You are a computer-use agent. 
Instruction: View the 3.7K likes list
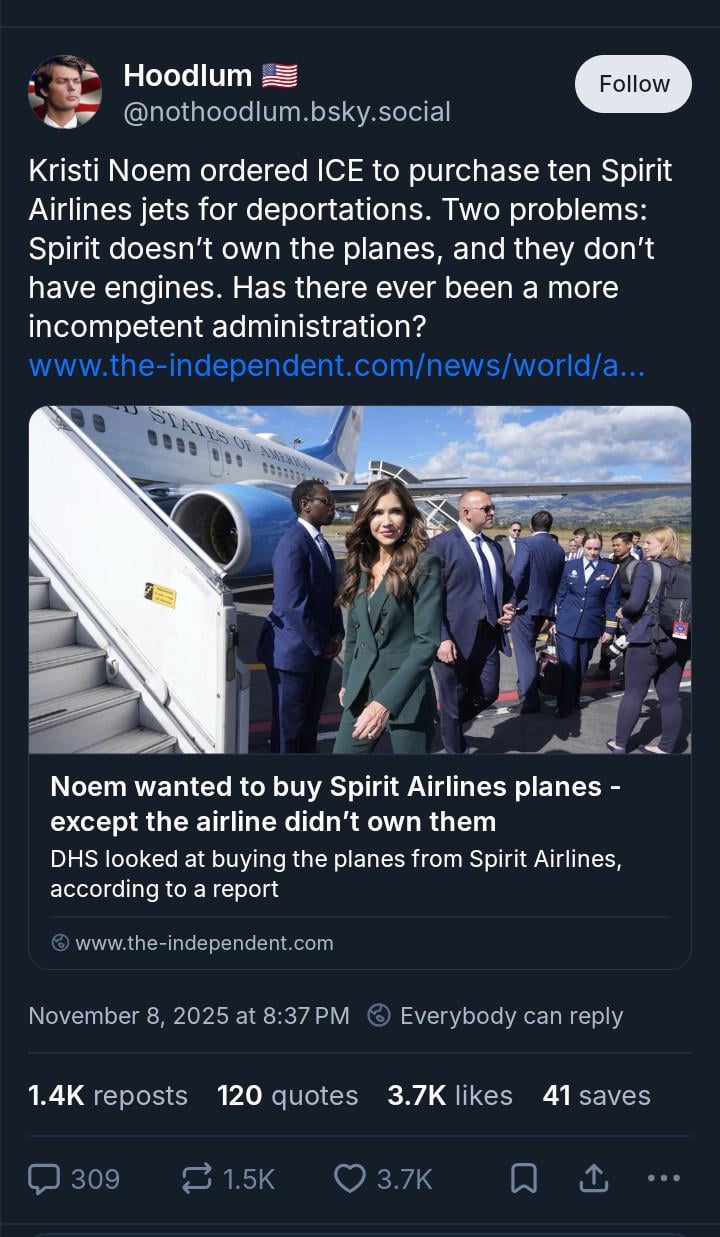click(x=450, y=1095)
